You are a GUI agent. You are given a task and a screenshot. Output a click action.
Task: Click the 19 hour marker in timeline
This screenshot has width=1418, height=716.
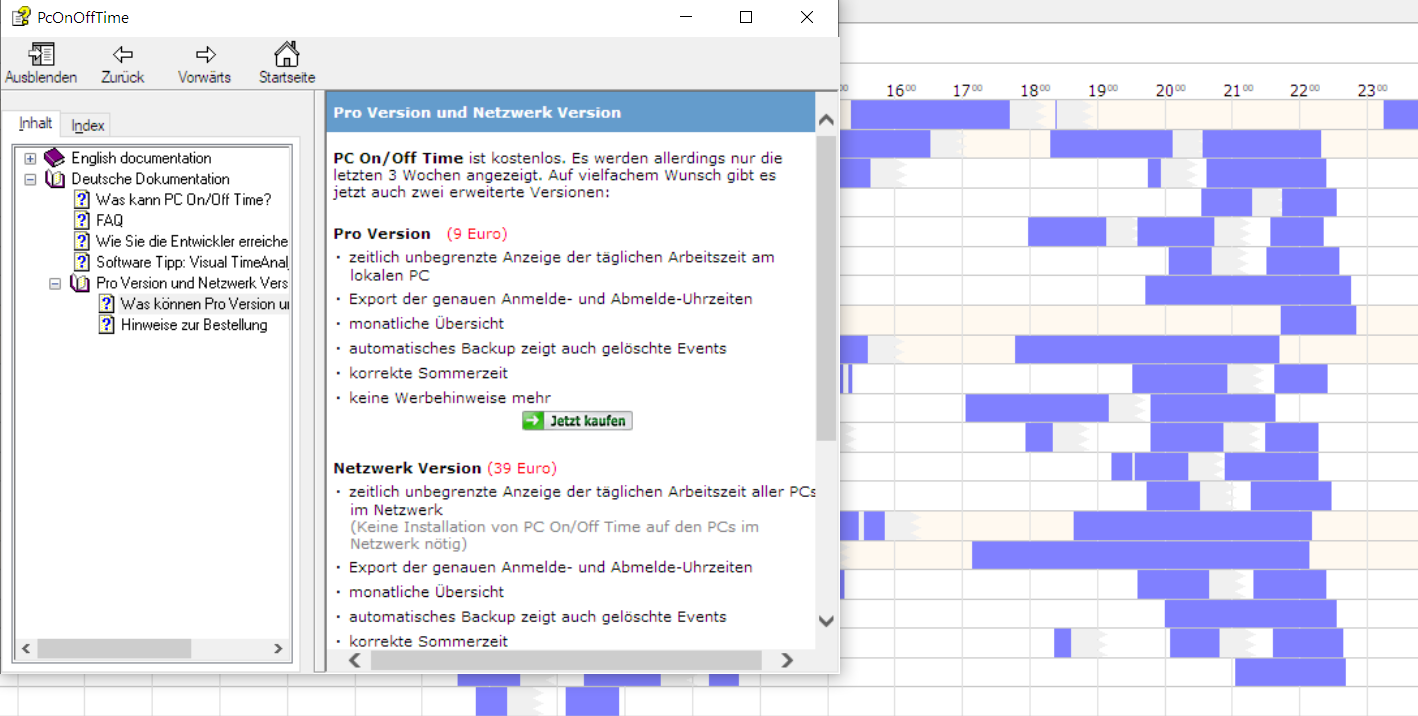click(x=1102, y=90)
